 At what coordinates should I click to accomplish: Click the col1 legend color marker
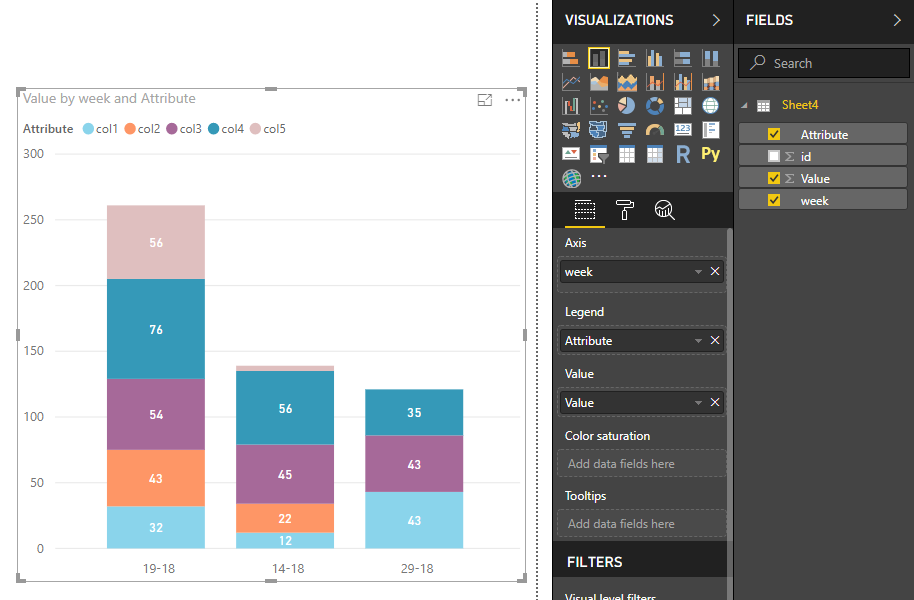click(x=88, y=129)
